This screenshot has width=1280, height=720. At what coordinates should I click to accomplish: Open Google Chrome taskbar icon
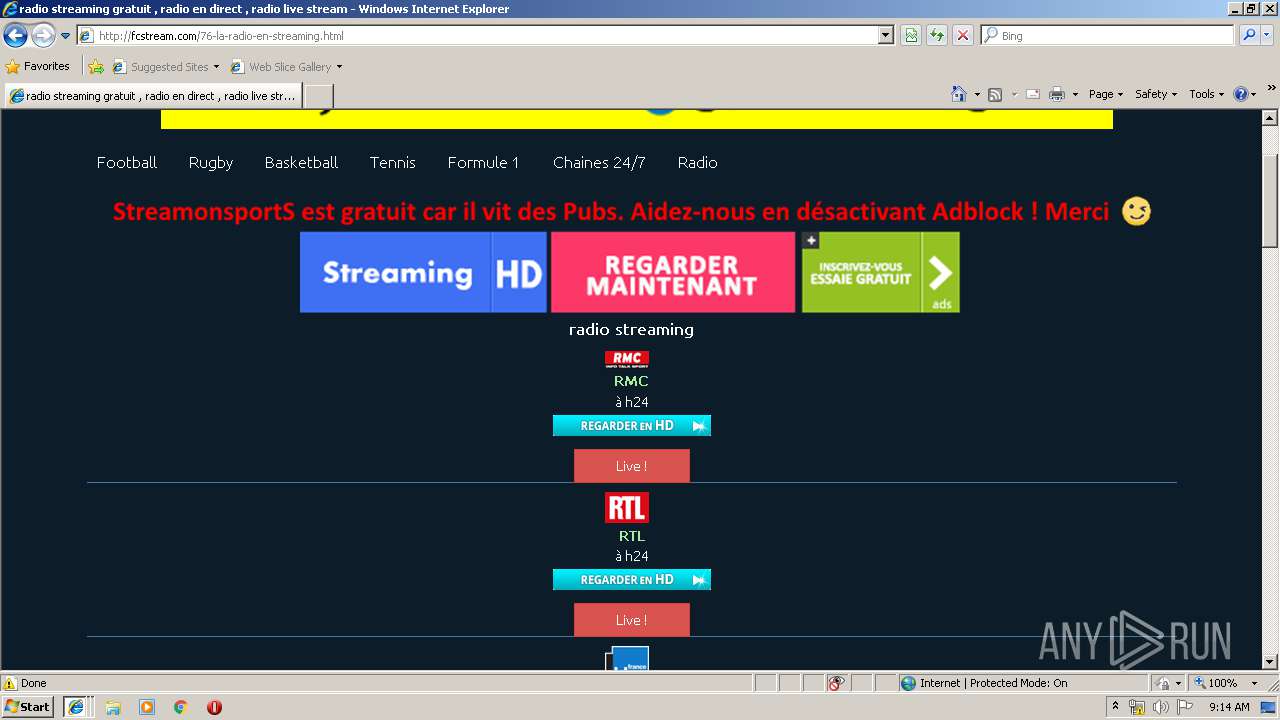pyautogui.click(x=181, y=707)
